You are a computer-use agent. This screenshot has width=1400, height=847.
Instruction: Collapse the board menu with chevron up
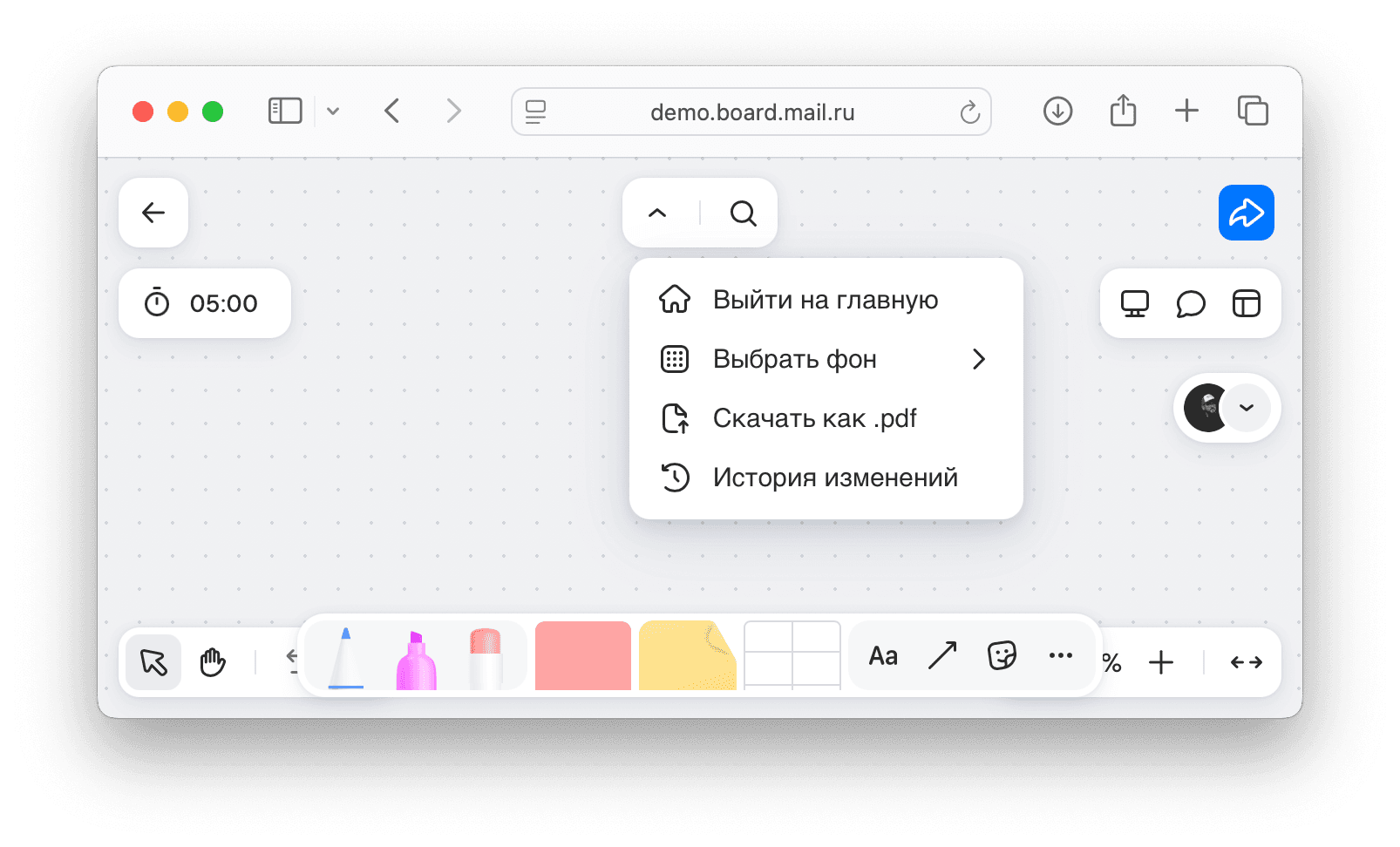[658, 213]
